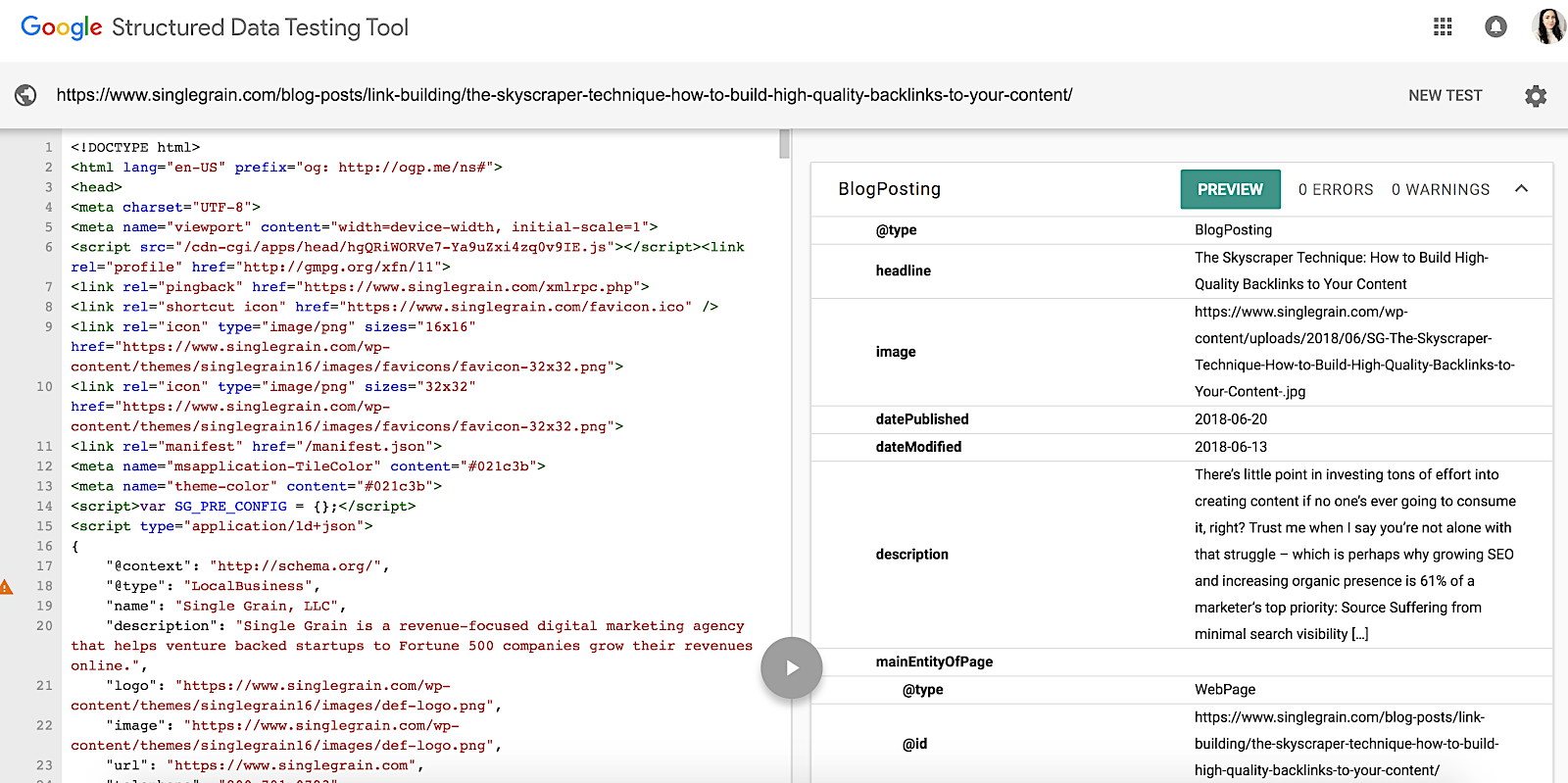Click the warning triangle on line 18
The image size is (1568, 783).
[6, 587]
